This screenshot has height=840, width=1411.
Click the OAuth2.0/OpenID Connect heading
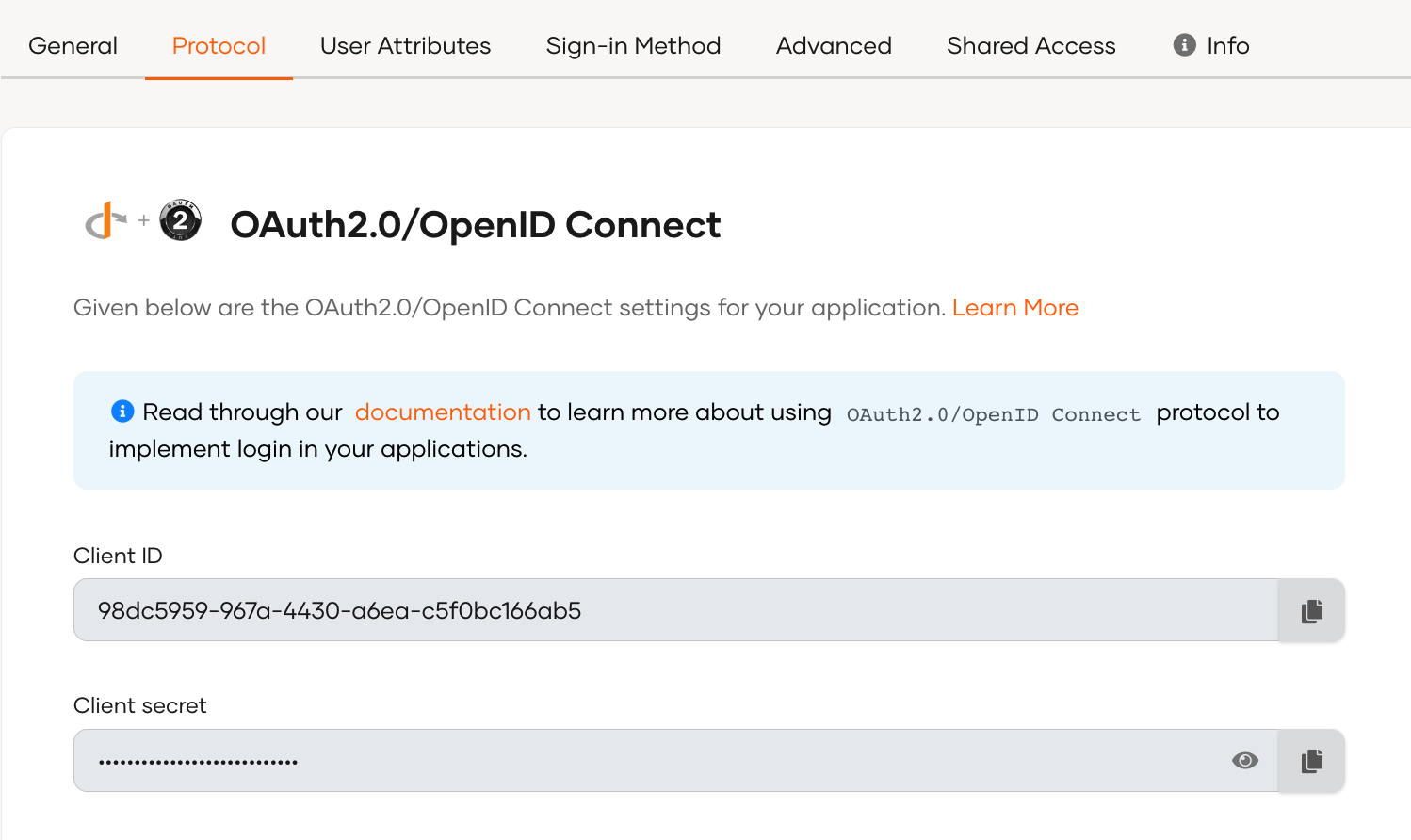tap(476, 225)
